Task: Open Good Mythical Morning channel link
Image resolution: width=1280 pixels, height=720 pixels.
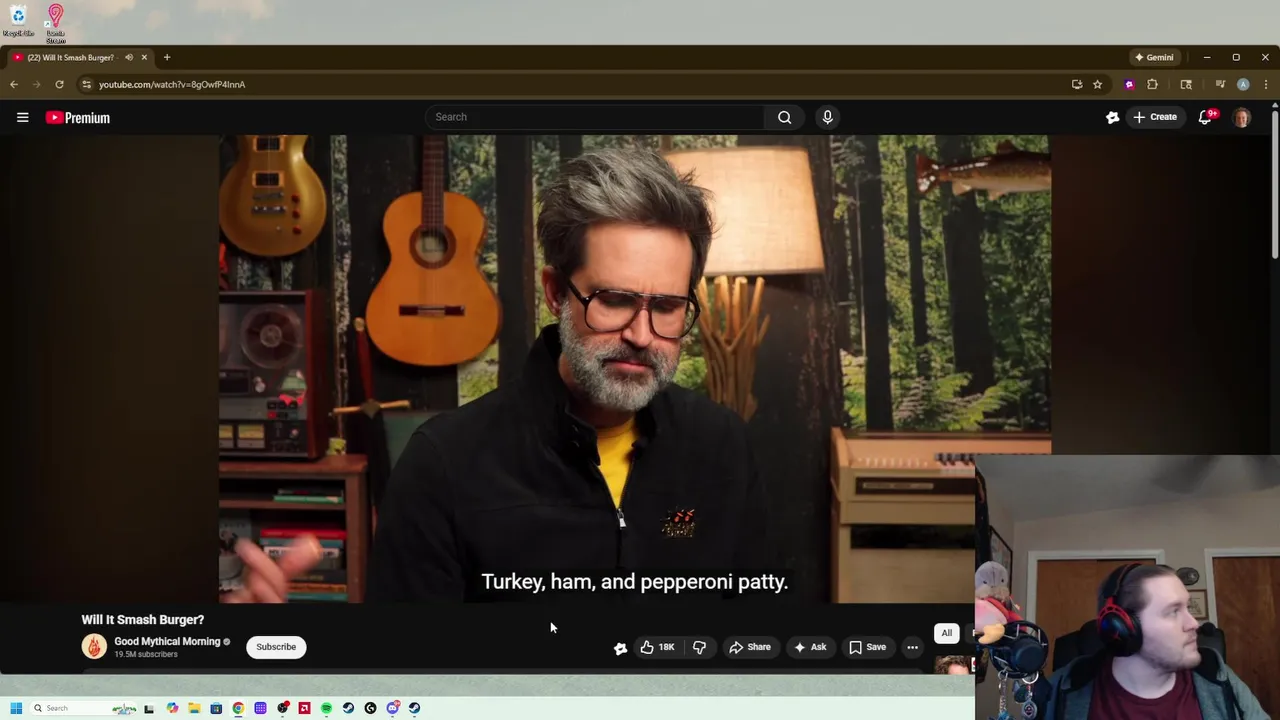Action: 167,641
